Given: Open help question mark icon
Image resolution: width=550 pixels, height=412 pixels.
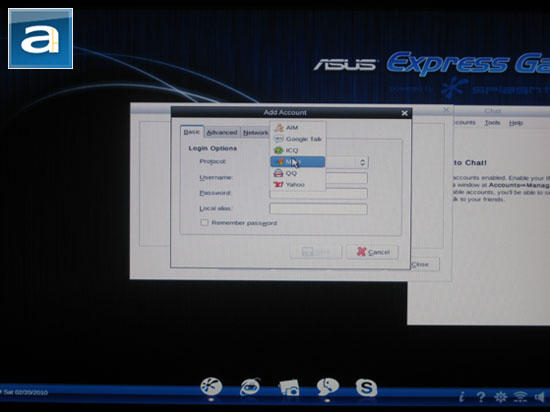Looking at the screenshot, I should [481, 397].
